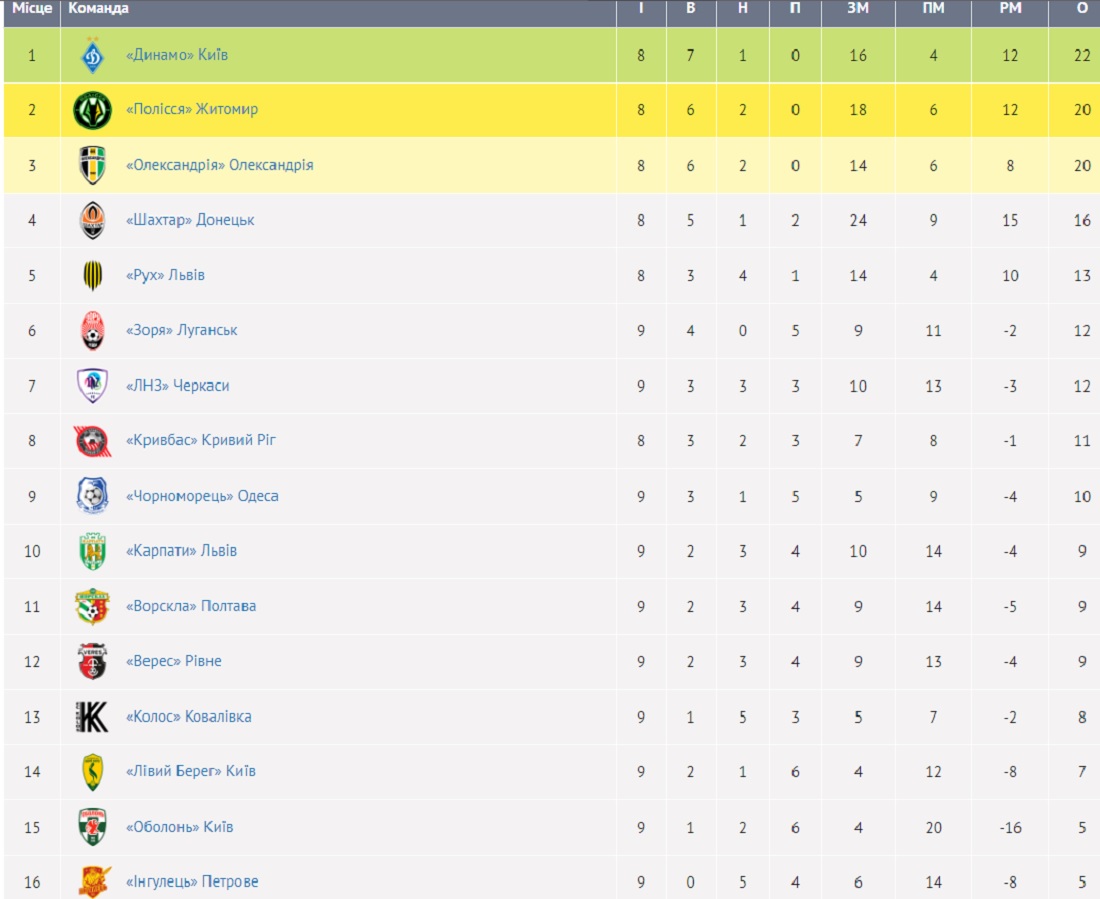Click the Chornomorets Odesa crest
Viewport: 1100px width, 899px height.
pyautogui.click(x=93, y=495)
